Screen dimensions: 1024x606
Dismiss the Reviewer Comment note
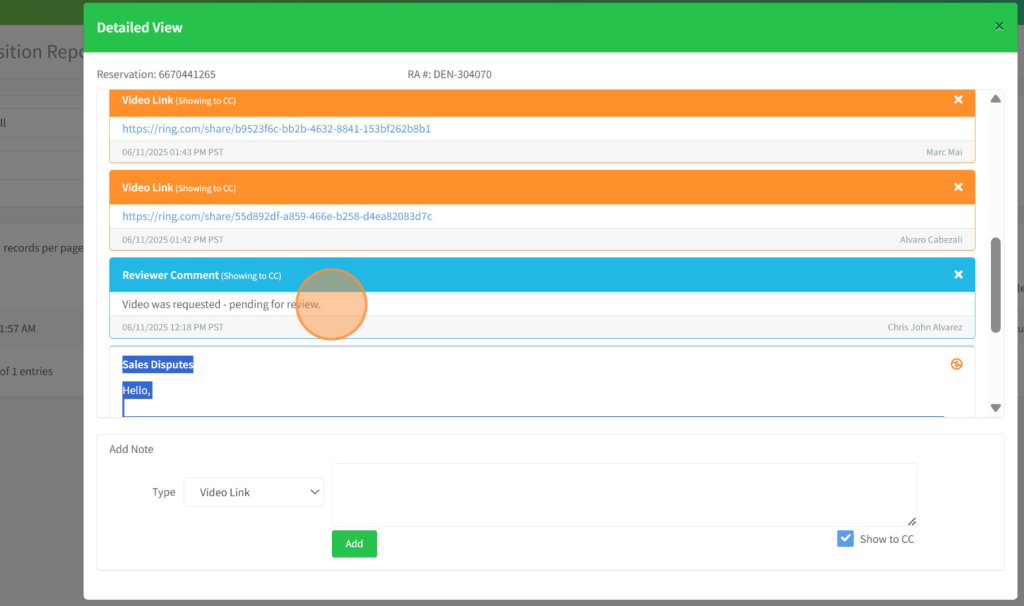(x=958, y=275)
